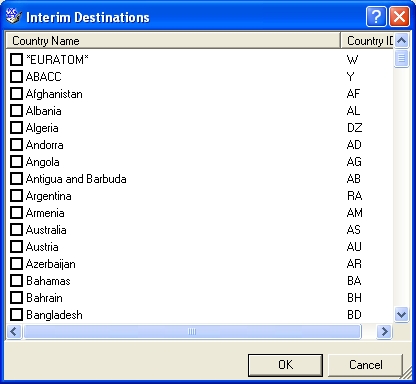Click the vertical scrollbar down arrow

[x=402, y=315]
